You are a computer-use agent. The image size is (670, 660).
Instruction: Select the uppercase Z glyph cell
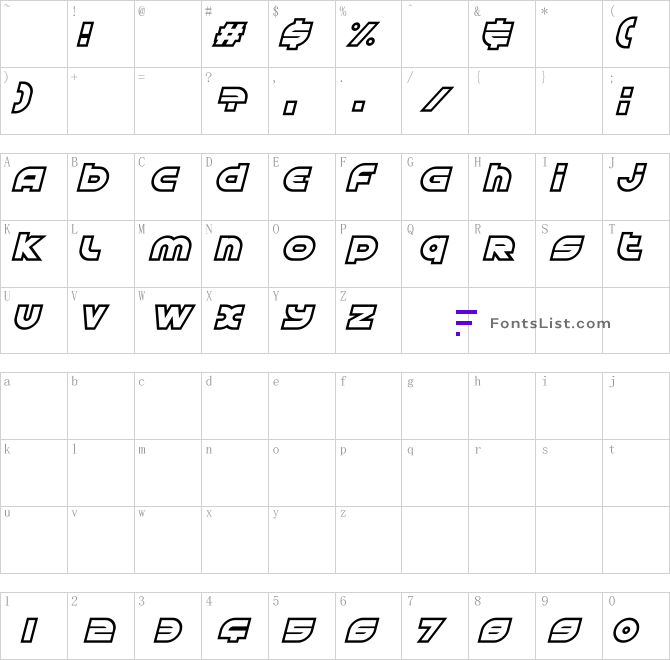pyautogui.click(x=368, y=320)
